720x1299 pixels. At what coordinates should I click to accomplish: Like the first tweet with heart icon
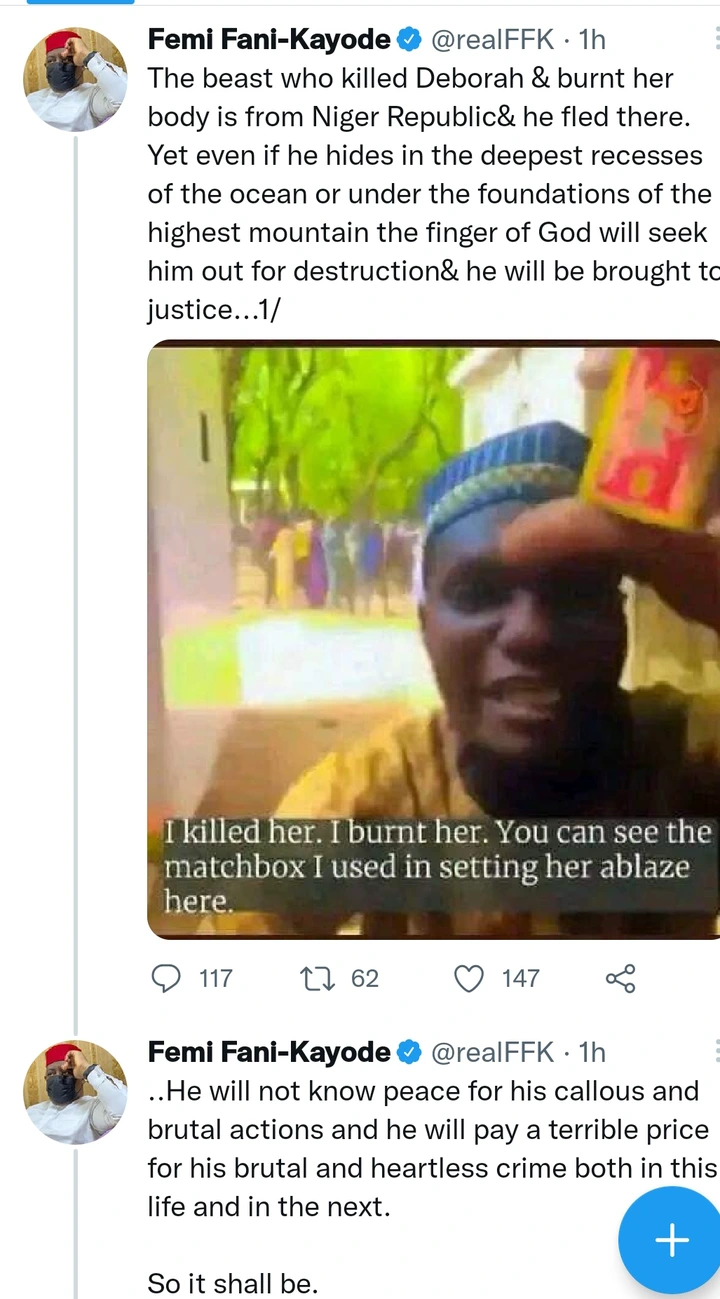pyautogui.click(x=469, y=977)
